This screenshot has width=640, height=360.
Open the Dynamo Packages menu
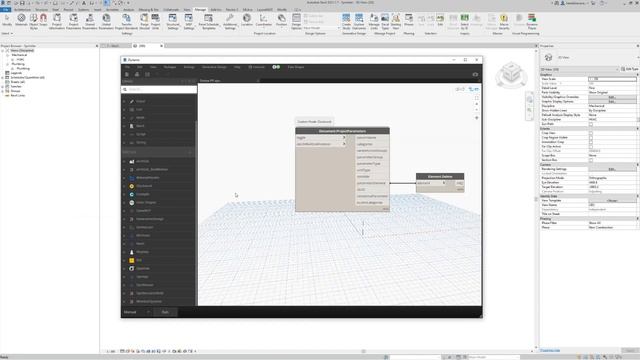coord(170,67)
